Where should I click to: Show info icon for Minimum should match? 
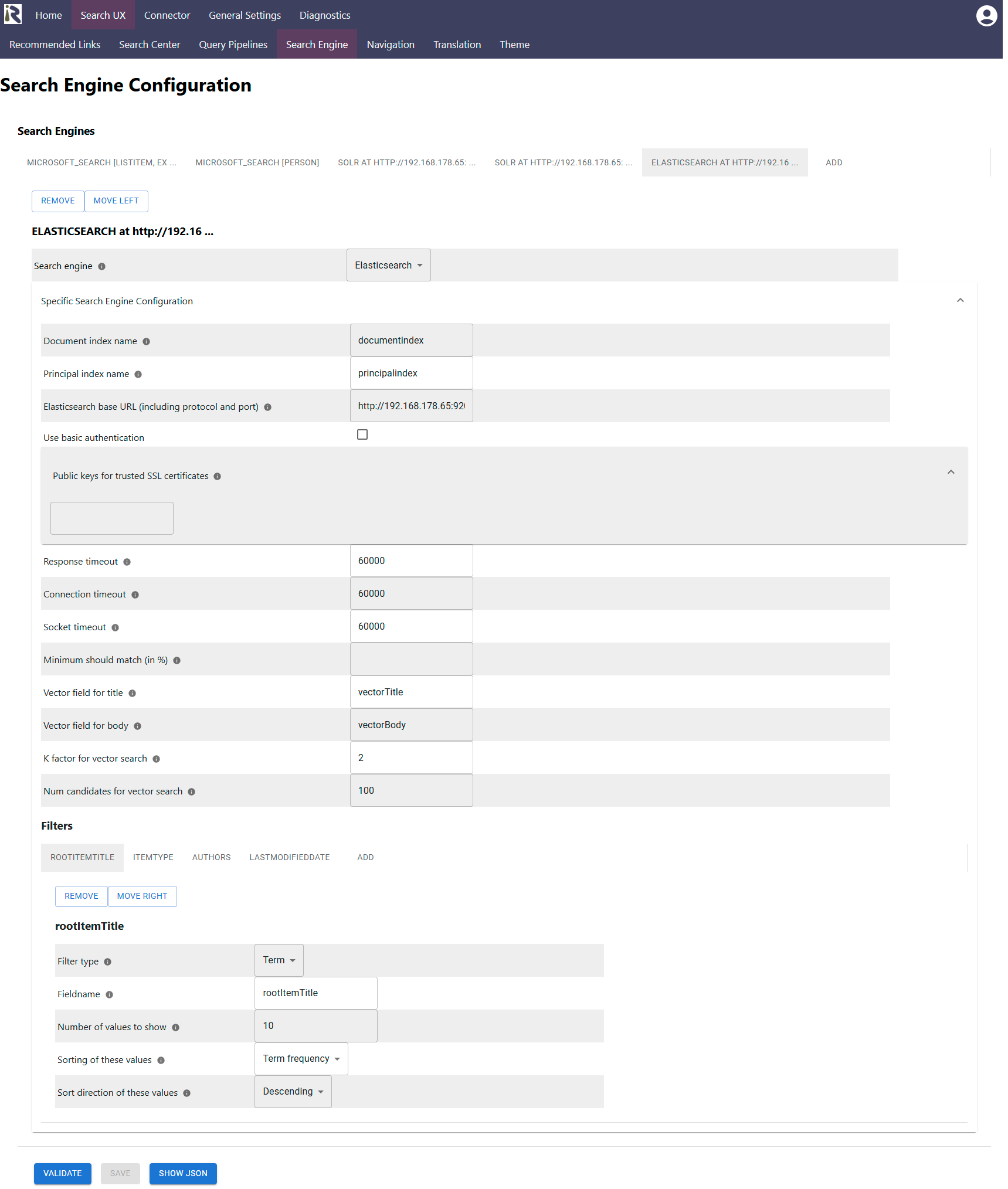coord(177,661)
